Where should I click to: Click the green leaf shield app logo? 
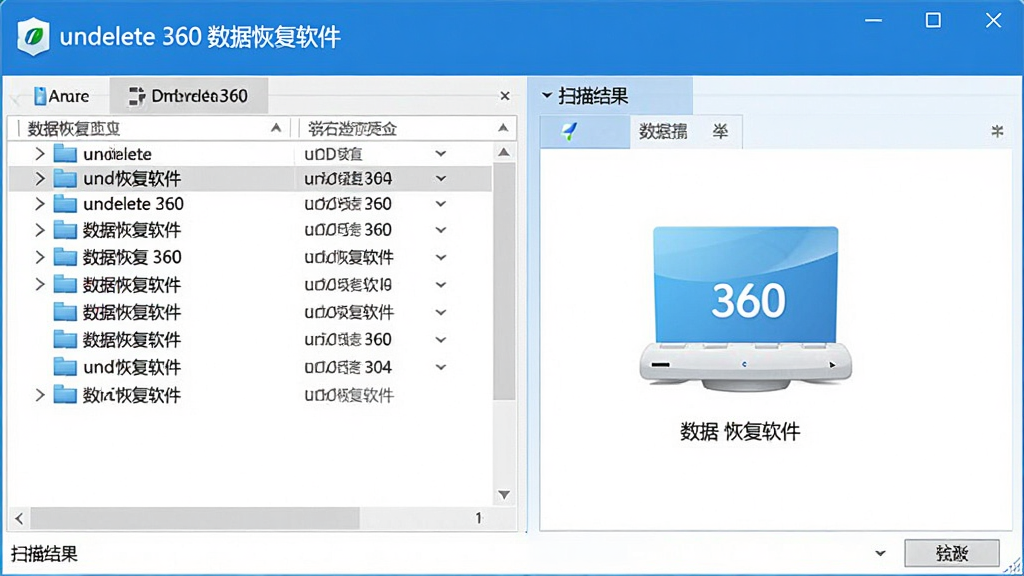33,36
